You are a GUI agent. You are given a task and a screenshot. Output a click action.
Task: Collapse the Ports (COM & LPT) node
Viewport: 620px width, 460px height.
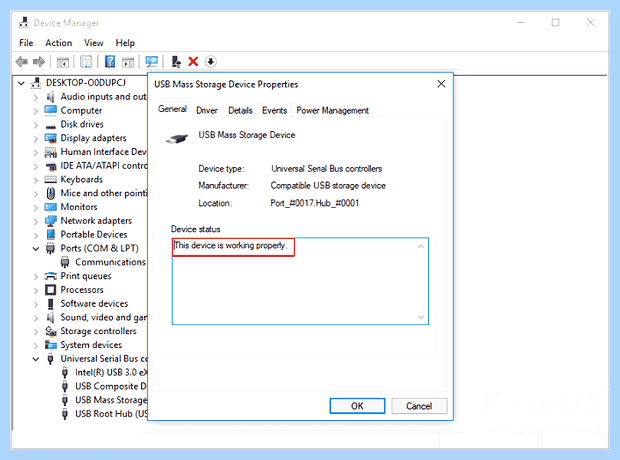(36, 249)
